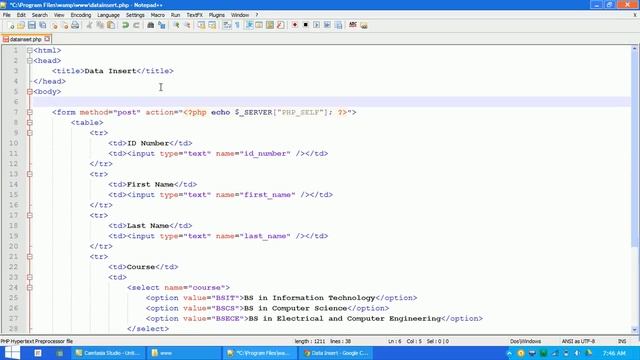Open the Encoding menu
The height and width of the screenshot is (360, 640).
[x=81, y=15]
